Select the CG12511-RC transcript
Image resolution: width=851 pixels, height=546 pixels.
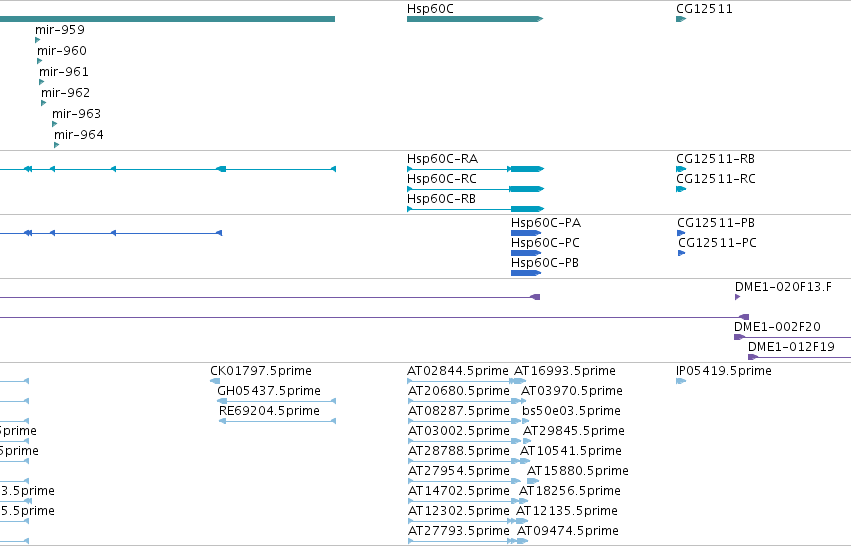[x=681, y=189]
